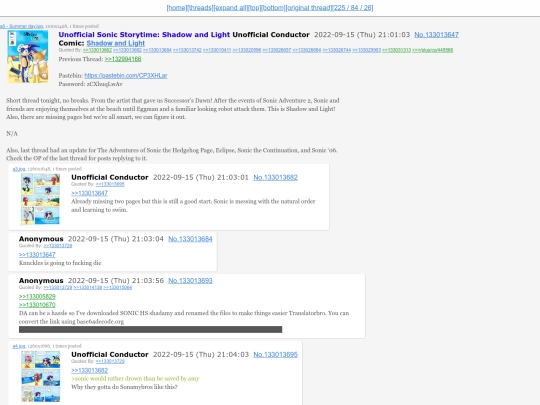This screenshot has width=540, height=405.
Task: Follow reply link >>133013647 in post No.133013684
Action: (x=37, y=255)
